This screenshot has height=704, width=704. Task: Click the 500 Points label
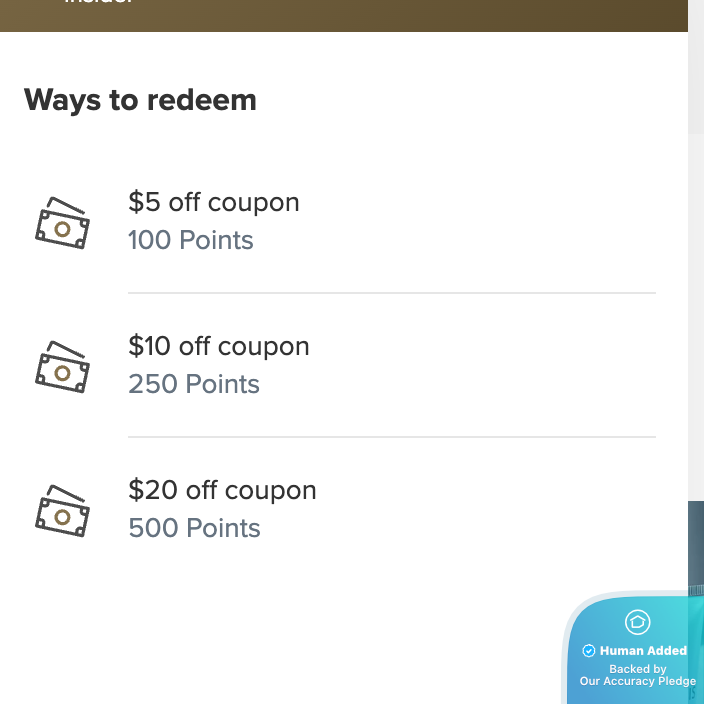click(194, 529)
